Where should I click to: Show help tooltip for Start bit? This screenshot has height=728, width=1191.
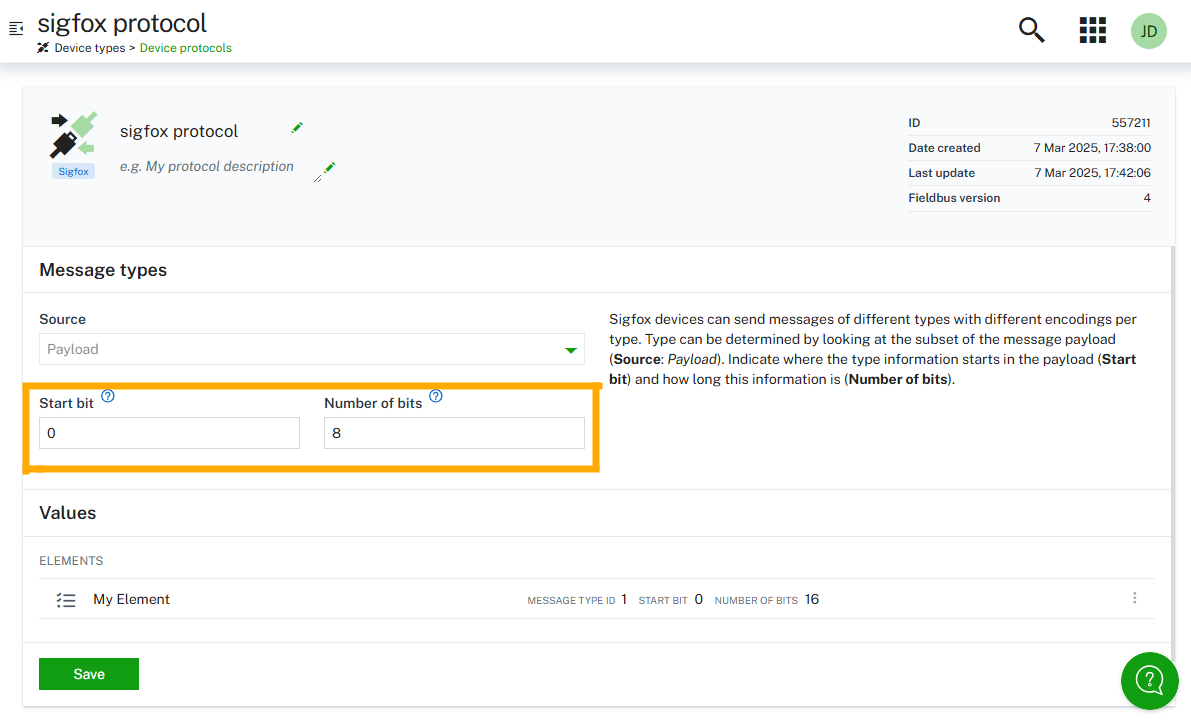coord(108,396)
